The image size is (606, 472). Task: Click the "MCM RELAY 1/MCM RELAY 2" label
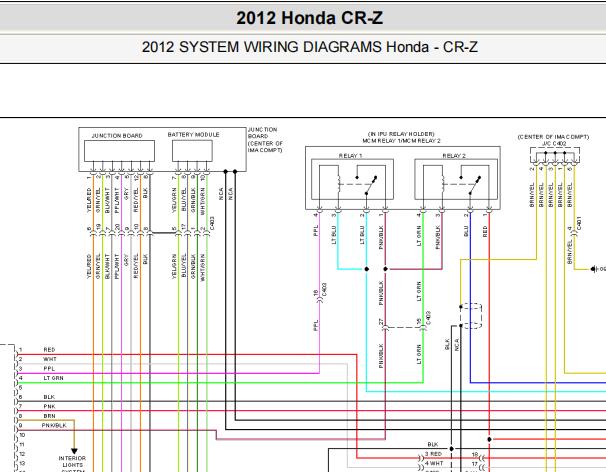(401, 141)
